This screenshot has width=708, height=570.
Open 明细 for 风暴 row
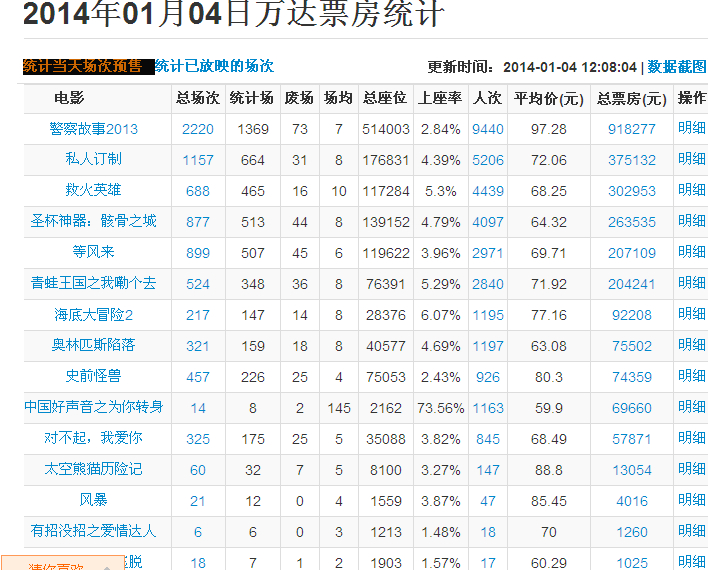(x=692, y=500)
